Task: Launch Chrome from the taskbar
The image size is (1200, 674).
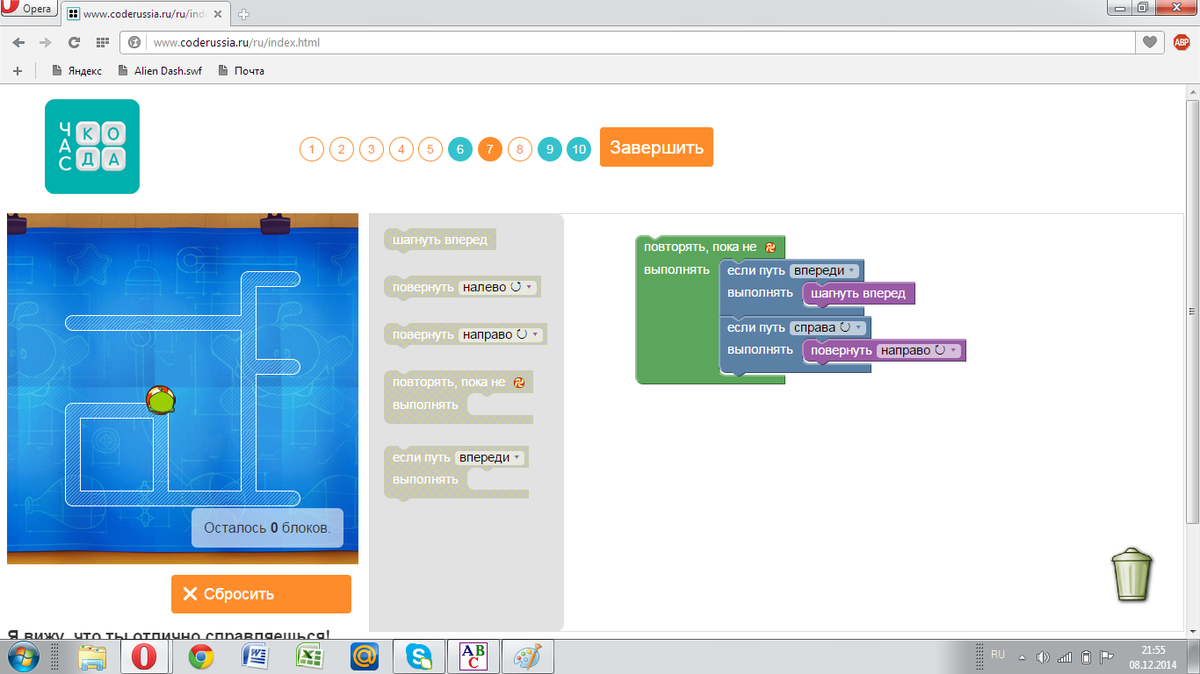Action: click(x=201, y=657)
